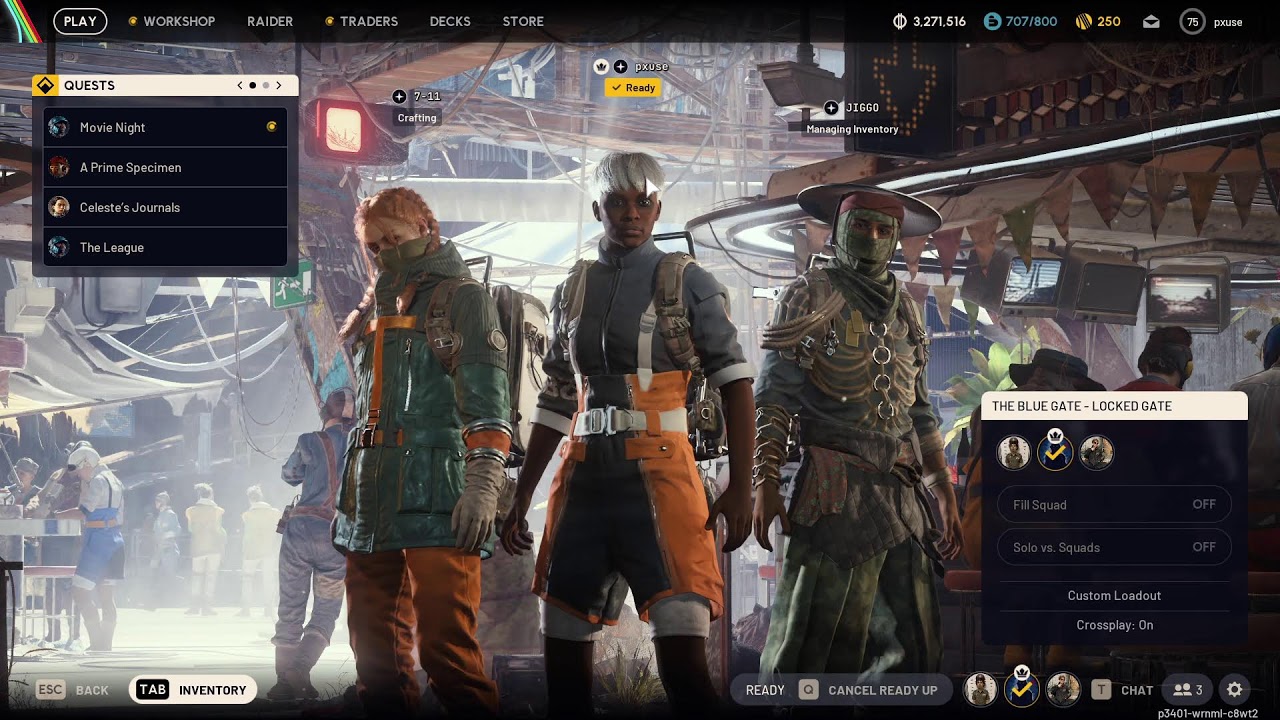Open the A Prime Specimen quest

click(x=165, y=167)
